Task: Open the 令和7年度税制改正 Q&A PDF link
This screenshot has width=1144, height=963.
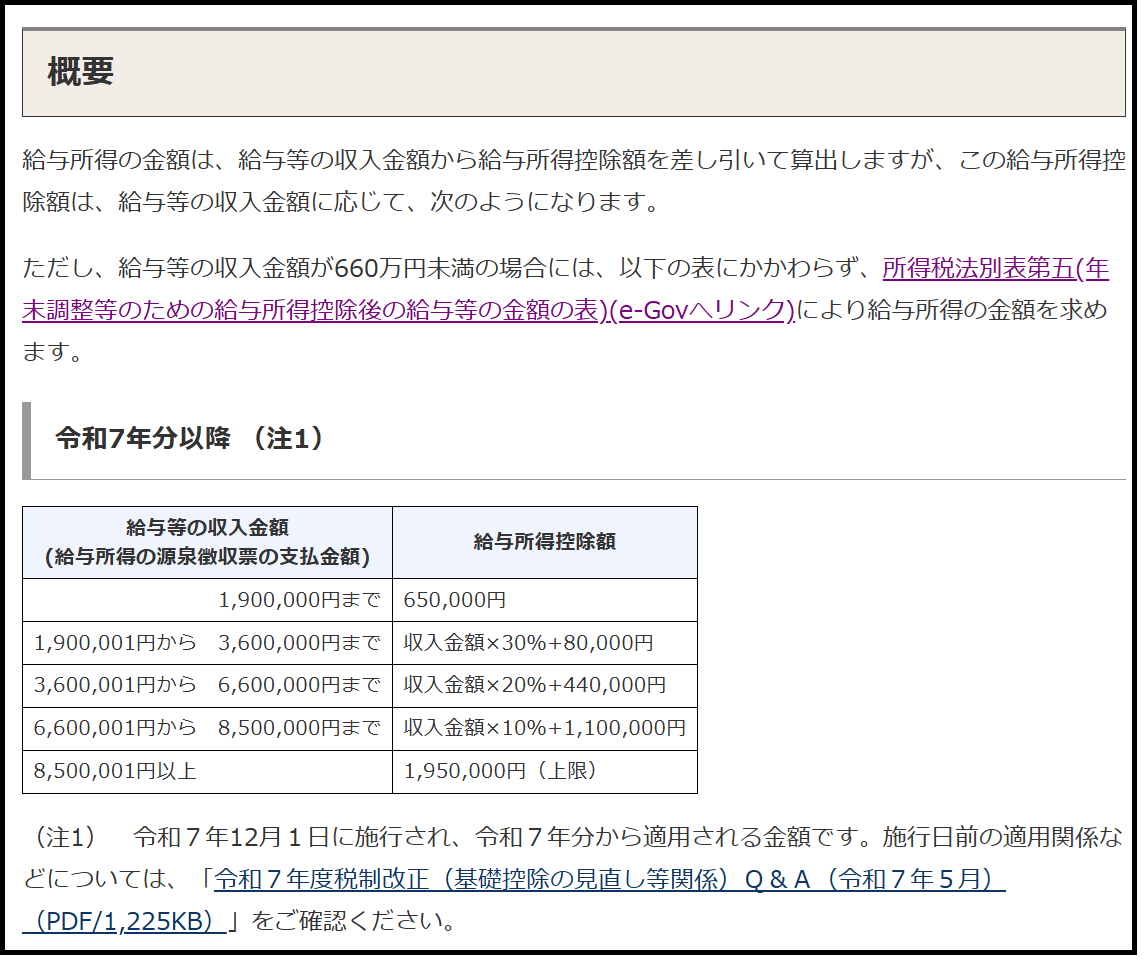Action: click(608, 879)
